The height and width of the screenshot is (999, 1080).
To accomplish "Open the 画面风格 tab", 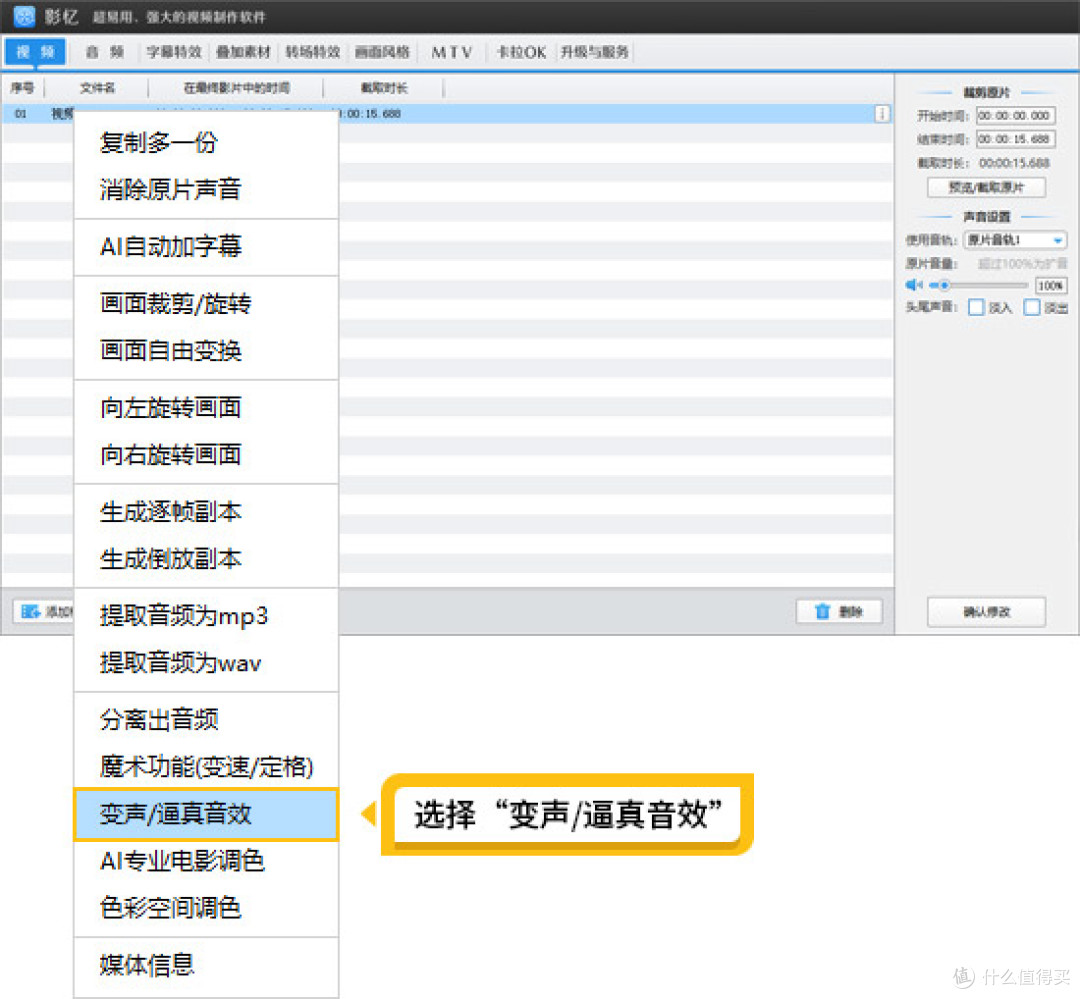I will pos(382,52).
